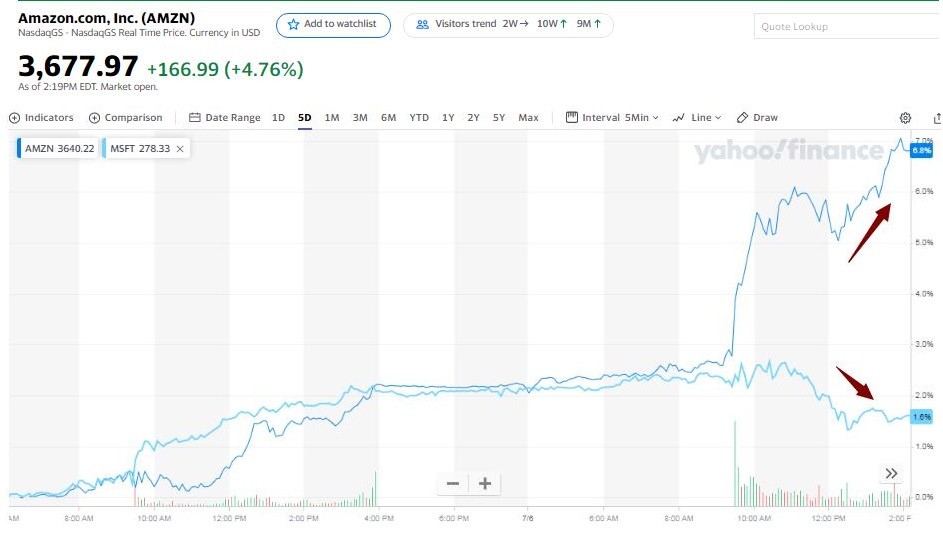Image resolution: width=943 pixels, height=534 pixels.
Task: Open chart settings gear
Action: click(906, 118)
